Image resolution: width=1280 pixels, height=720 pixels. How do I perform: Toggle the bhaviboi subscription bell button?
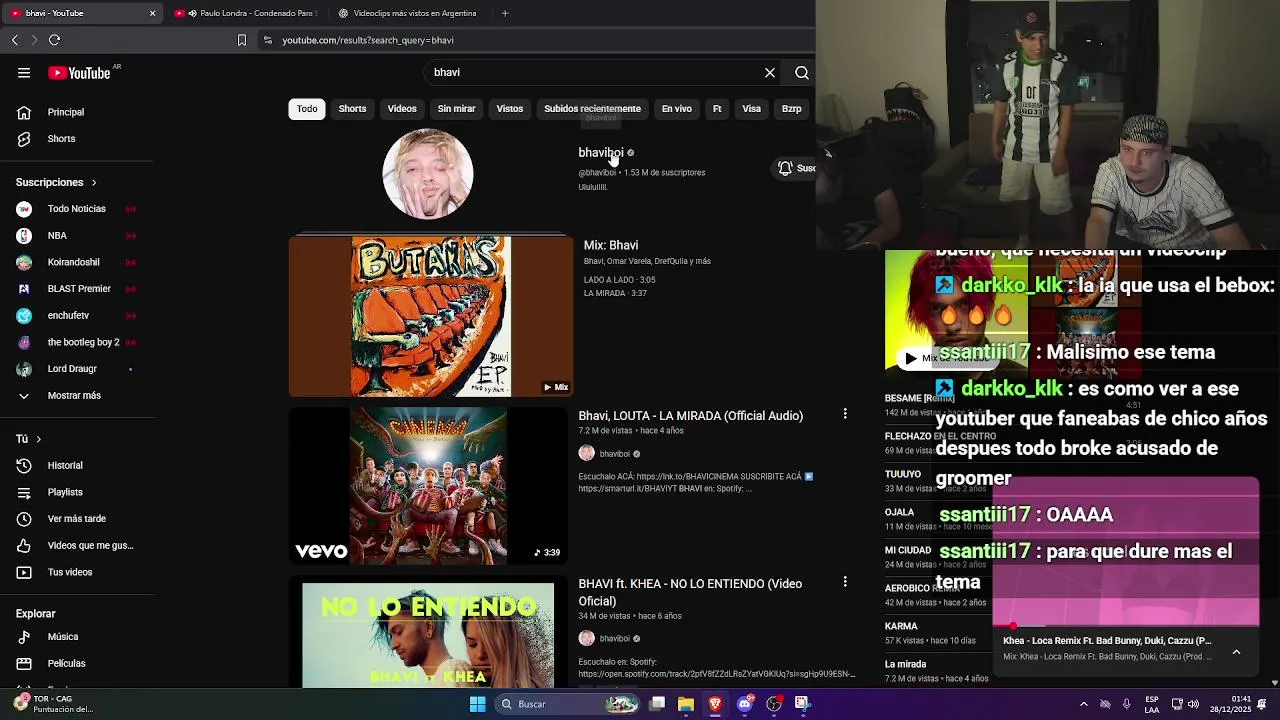click(796, 168)
